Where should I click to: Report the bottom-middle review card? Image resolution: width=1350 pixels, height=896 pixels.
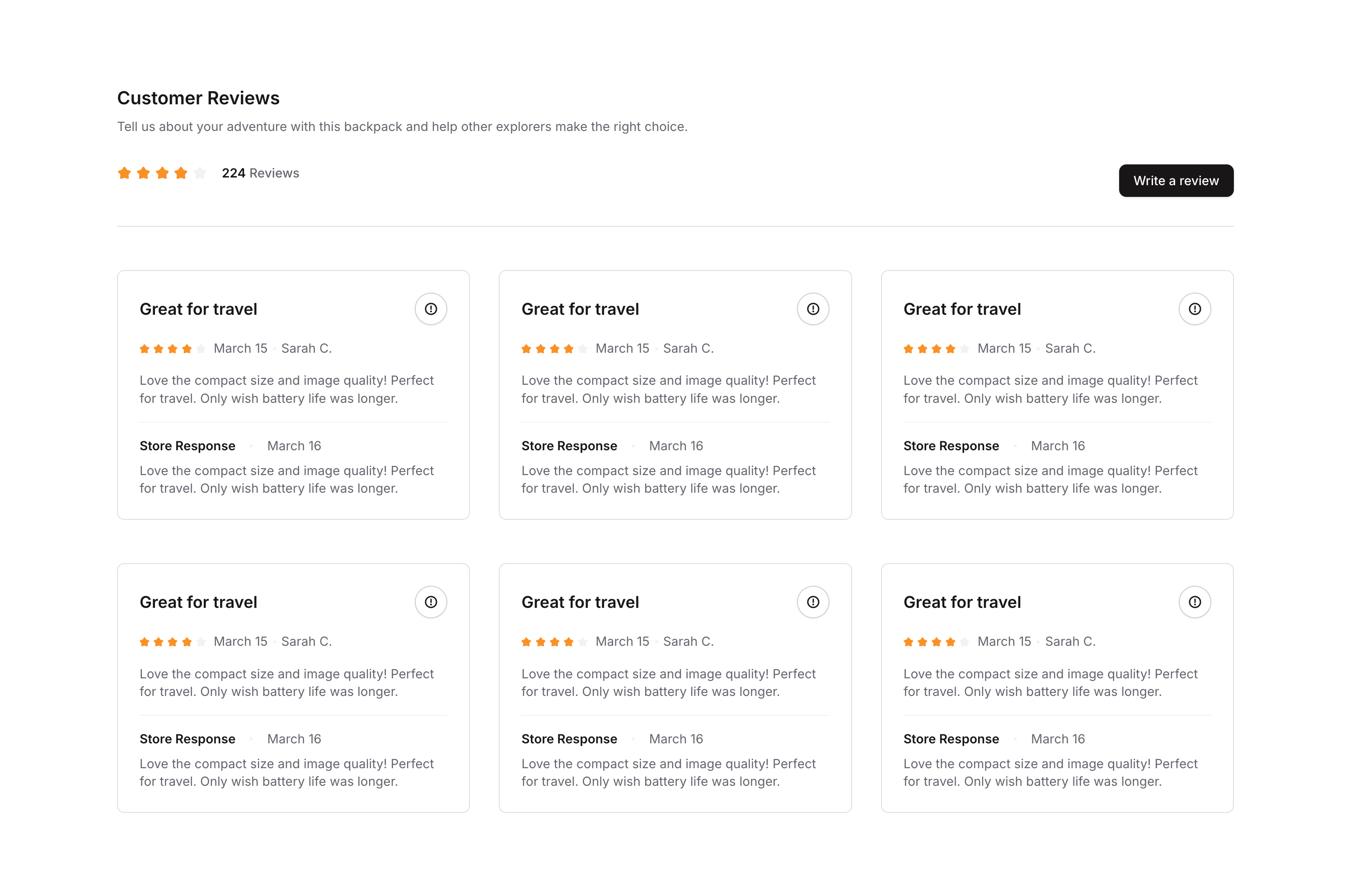(813, 602)
